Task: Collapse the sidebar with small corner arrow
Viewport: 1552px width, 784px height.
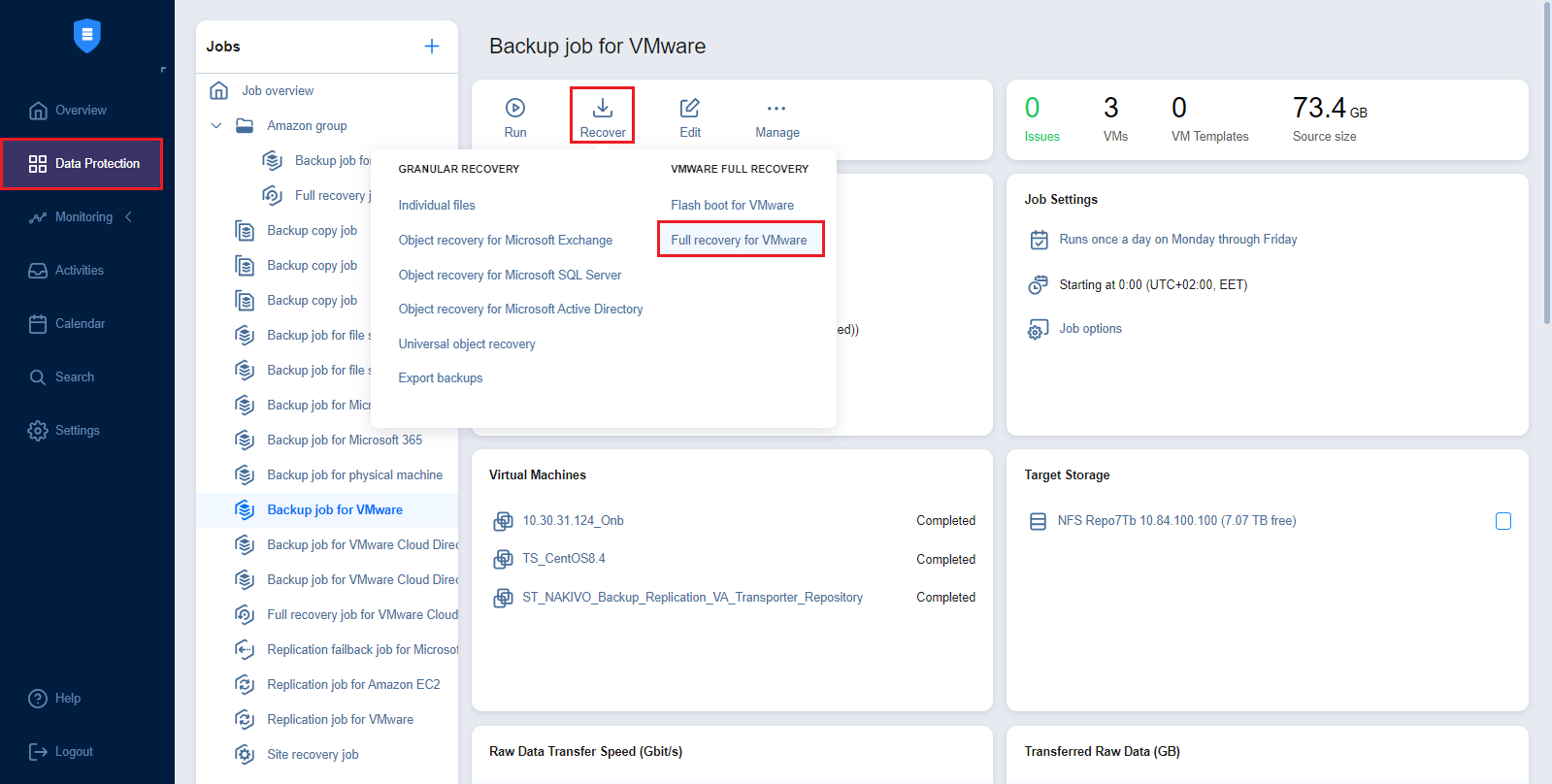Action: (163, 69)
